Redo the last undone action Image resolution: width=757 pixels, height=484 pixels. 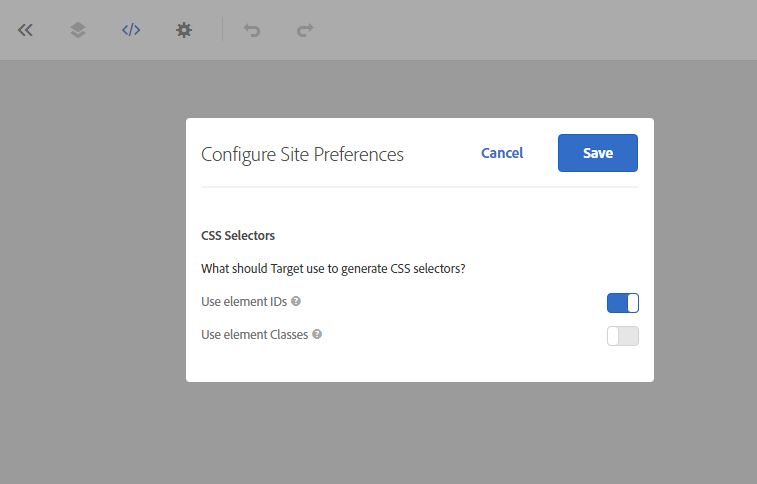pos(305,30)
